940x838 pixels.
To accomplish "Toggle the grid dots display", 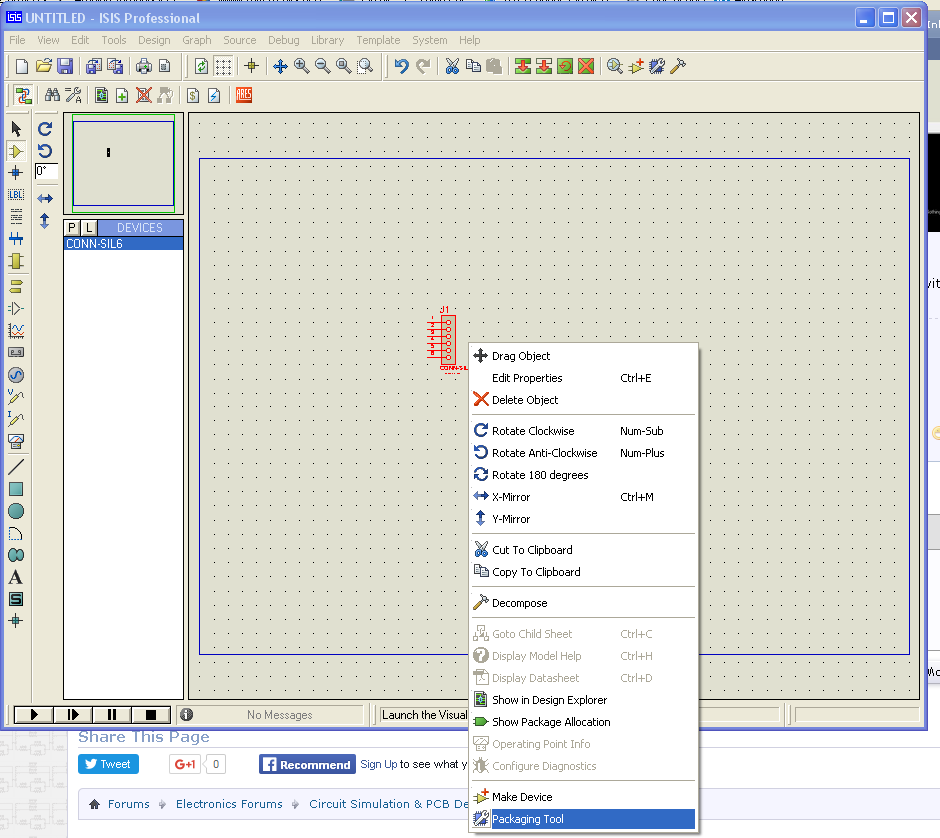I will 223,66.
